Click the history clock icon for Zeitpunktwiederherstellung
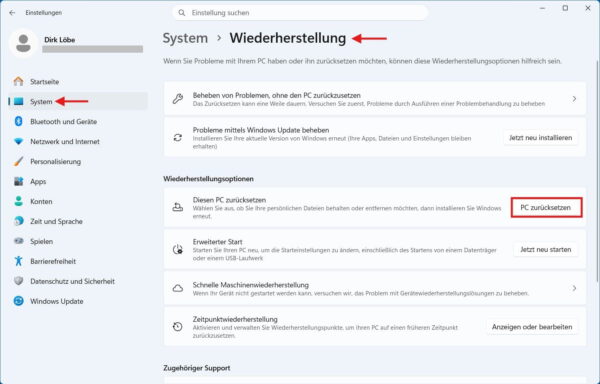This screenshot has height=384, width=600. tap(178, 327)
